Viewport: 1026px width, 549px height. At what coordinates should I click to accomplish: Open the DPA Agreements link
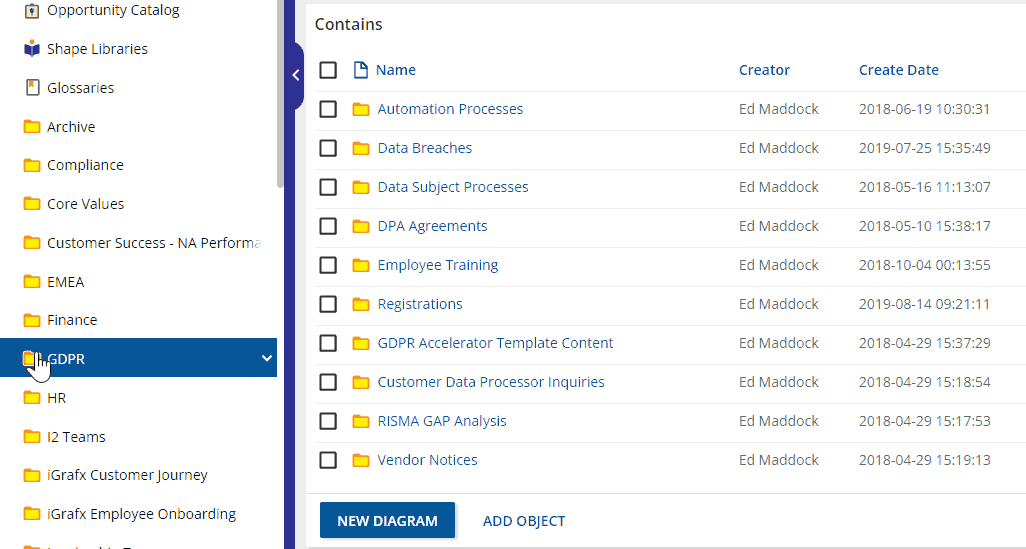432,226
